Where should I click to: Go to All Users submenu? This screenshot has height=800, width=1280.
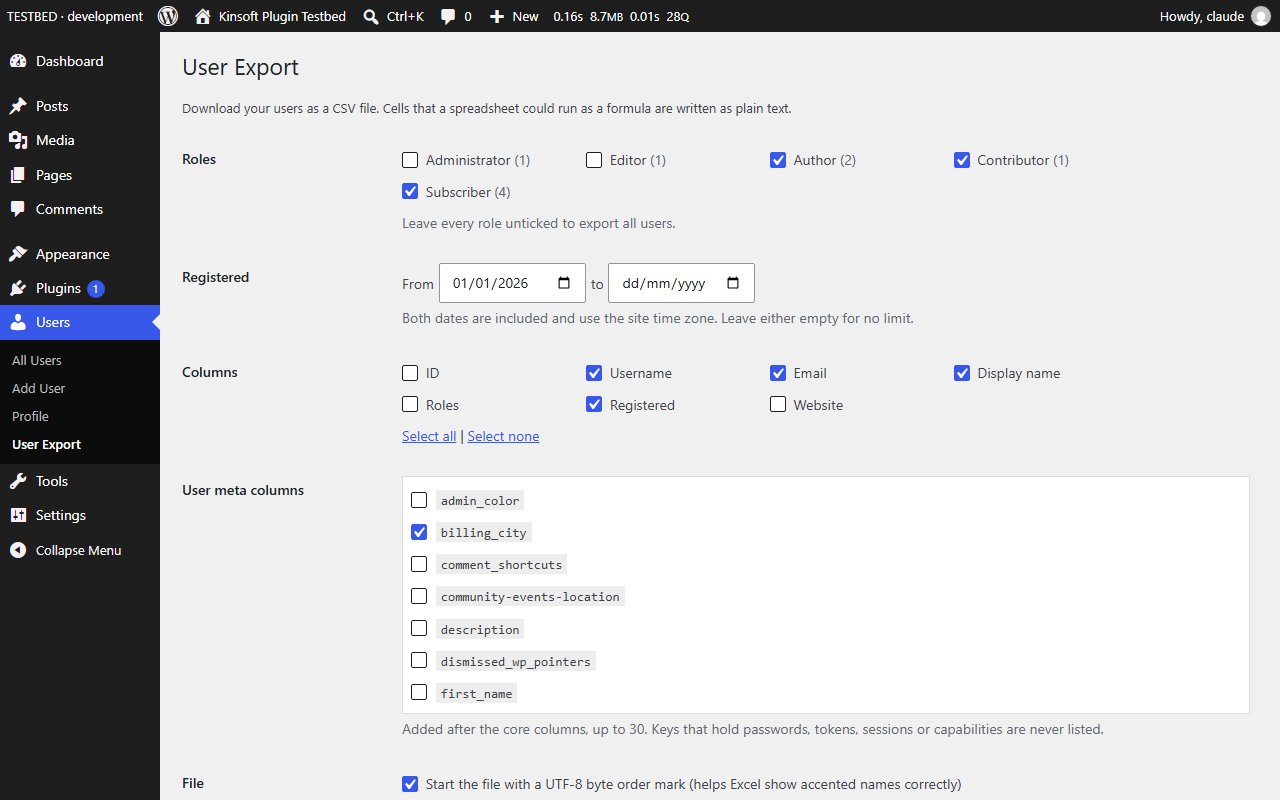[x=37, y=360]
